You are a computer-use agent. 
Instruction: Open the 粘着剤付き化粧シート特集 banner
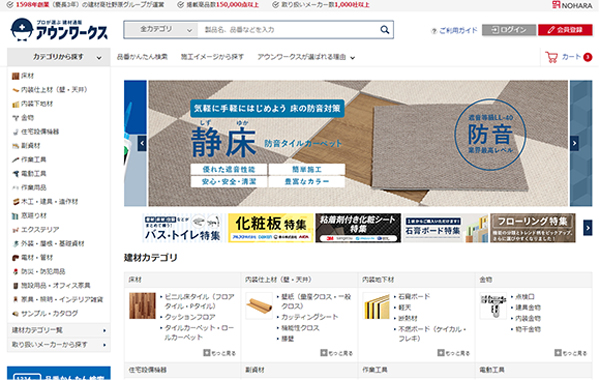coord(358,228)
